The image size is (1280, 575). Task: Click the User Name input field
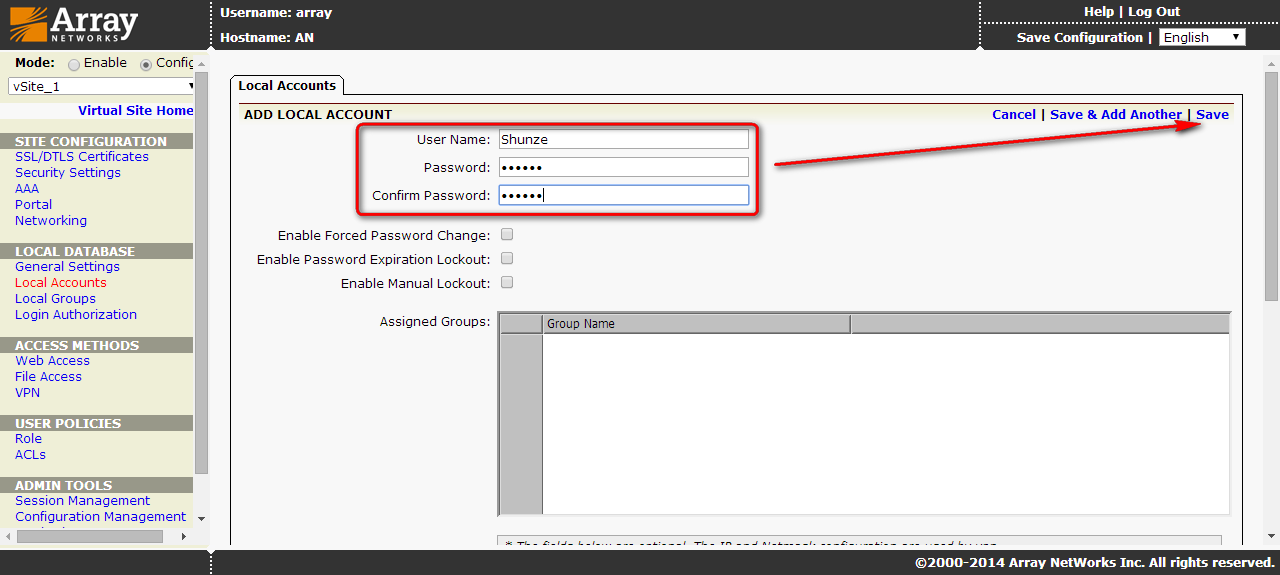tap(623, 140)
